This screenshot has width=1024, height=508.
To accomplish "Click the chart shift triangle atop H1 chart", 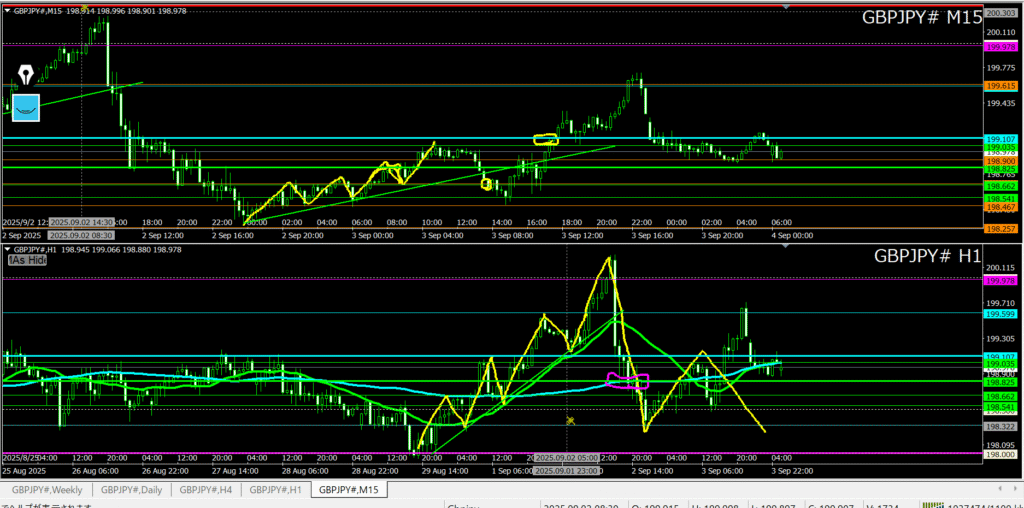I will coord(786,246).
